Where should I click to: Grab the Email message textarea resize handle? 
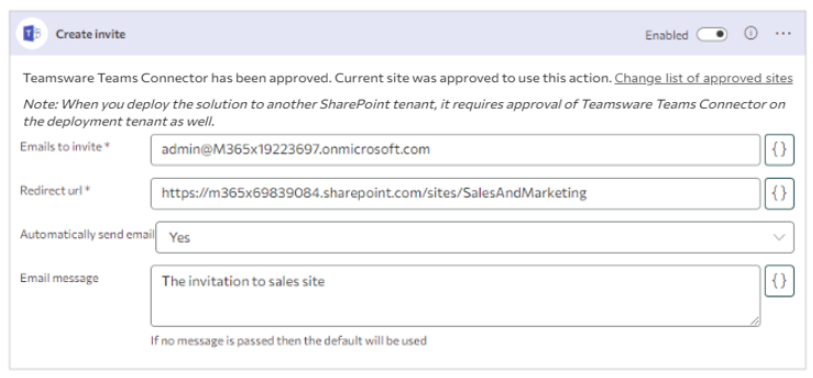[x=755, y=321]
